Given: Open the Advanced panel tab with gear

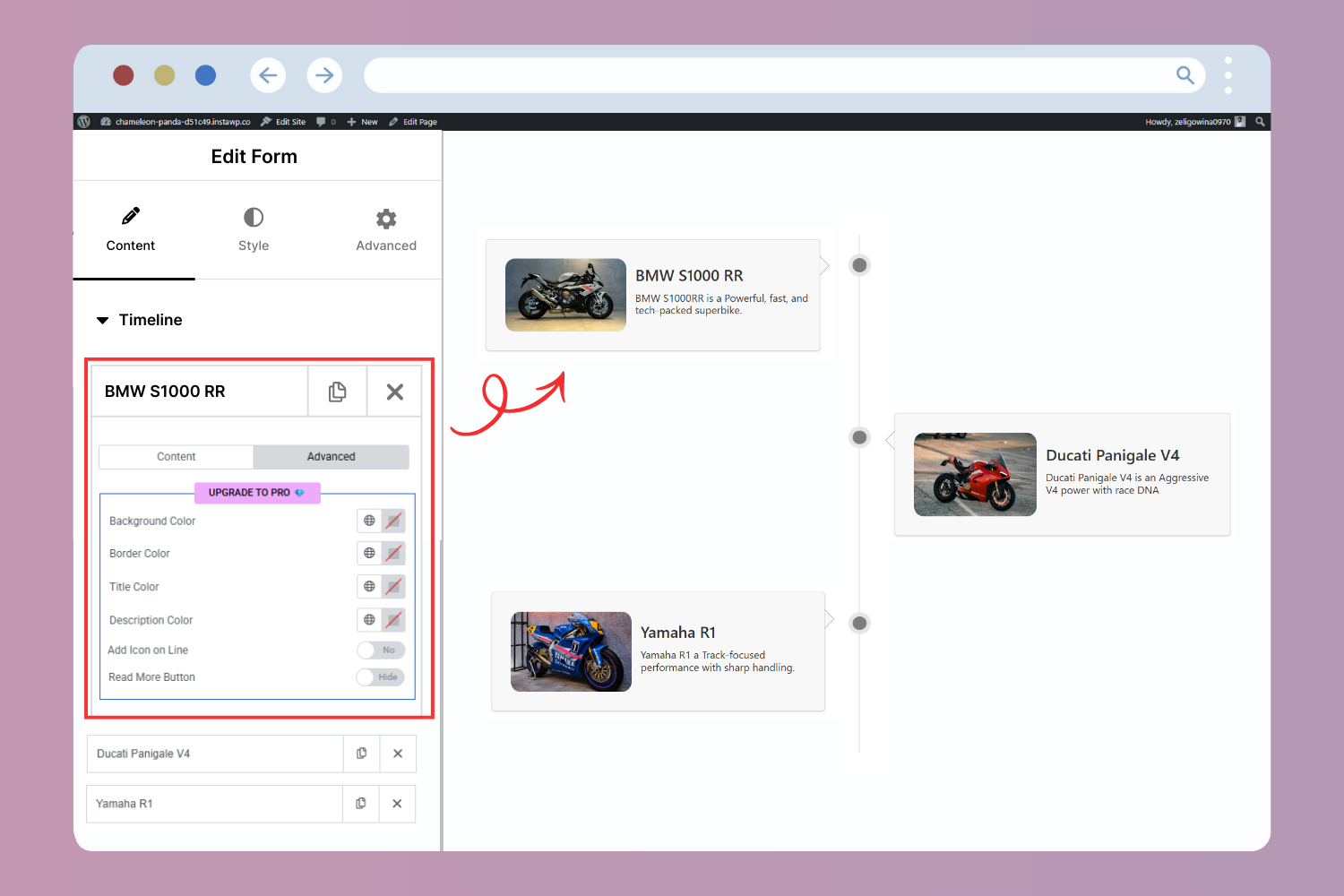Looking at the screenshot, I should 386,230.
